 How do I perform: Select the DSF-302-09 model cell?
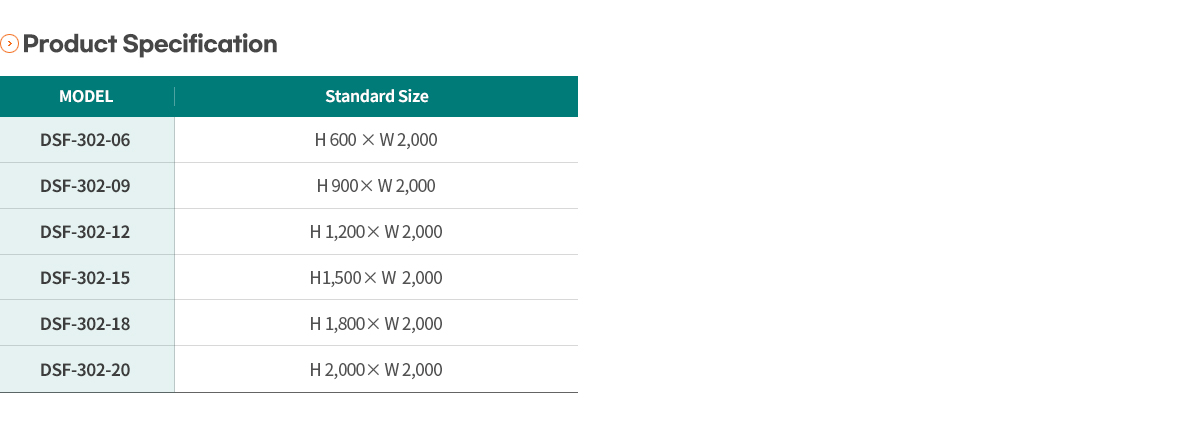(87, 186)
